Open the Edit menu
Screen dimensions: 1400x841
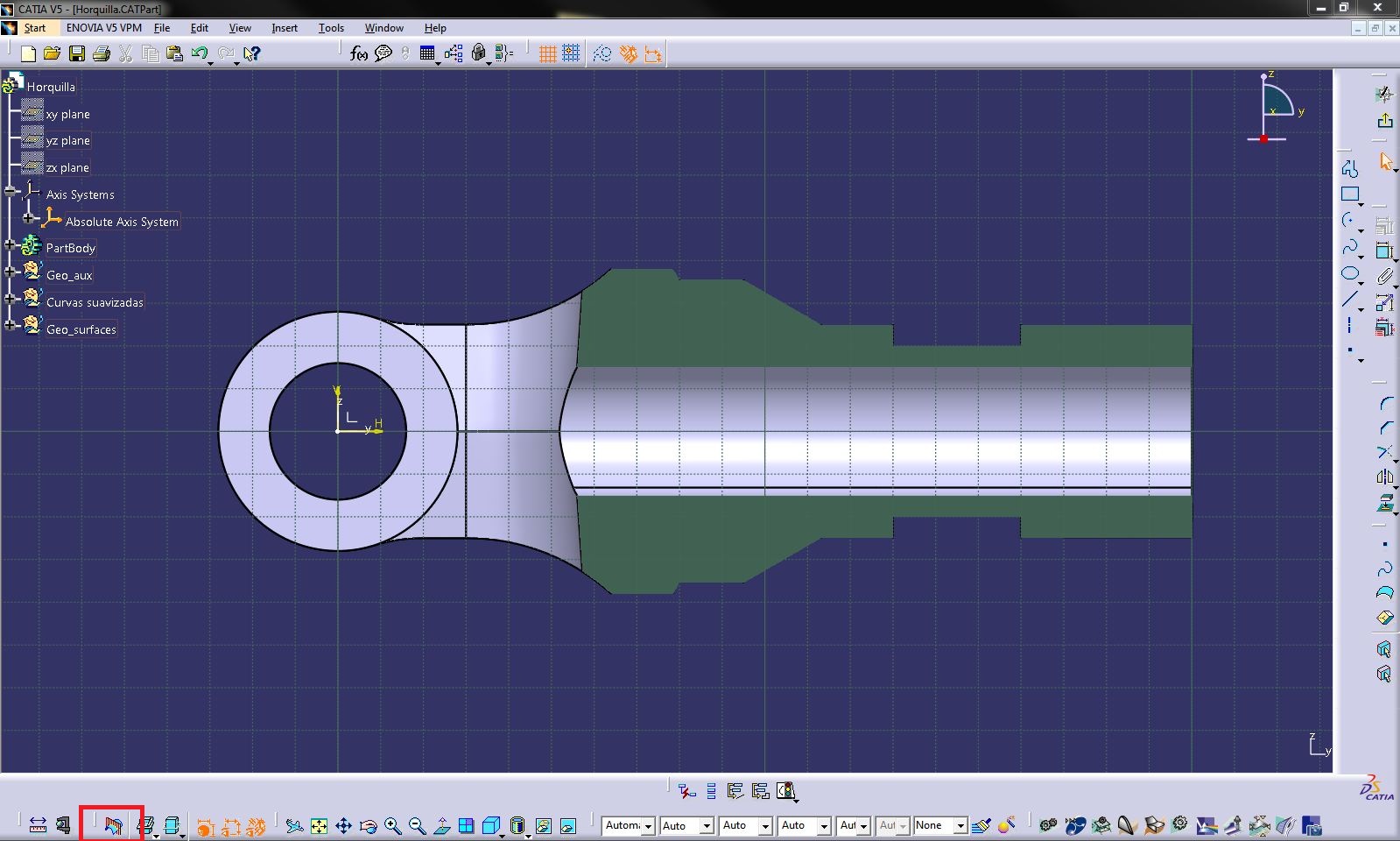click(200, 28)
